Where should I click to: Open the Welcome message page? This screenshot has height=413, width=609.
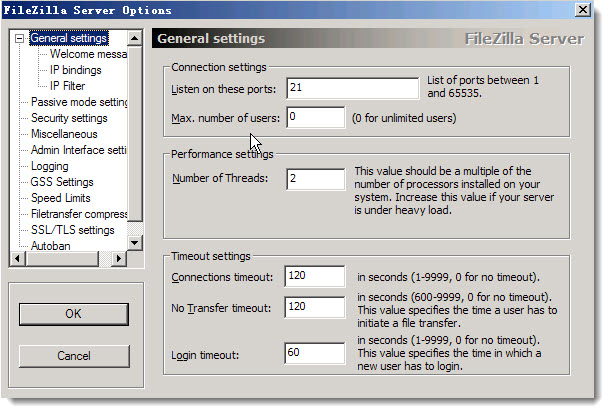[x=88, y=54]
